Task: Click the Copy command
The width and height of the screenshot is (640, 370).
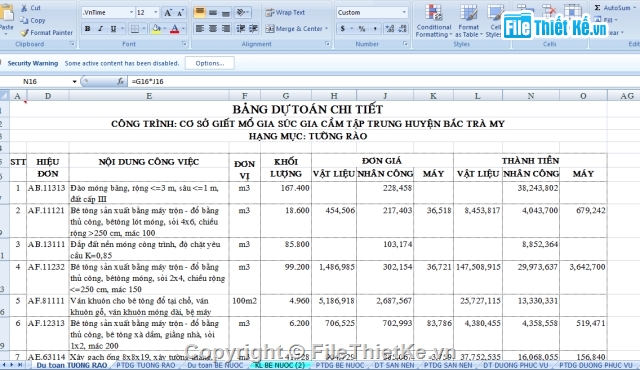Action: (x=32, y=20)
